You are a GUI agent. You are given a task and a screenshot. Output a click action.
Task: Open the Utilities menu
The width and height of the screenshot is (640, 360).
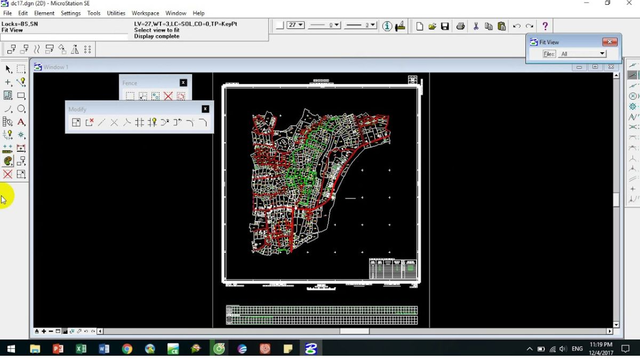116,13
